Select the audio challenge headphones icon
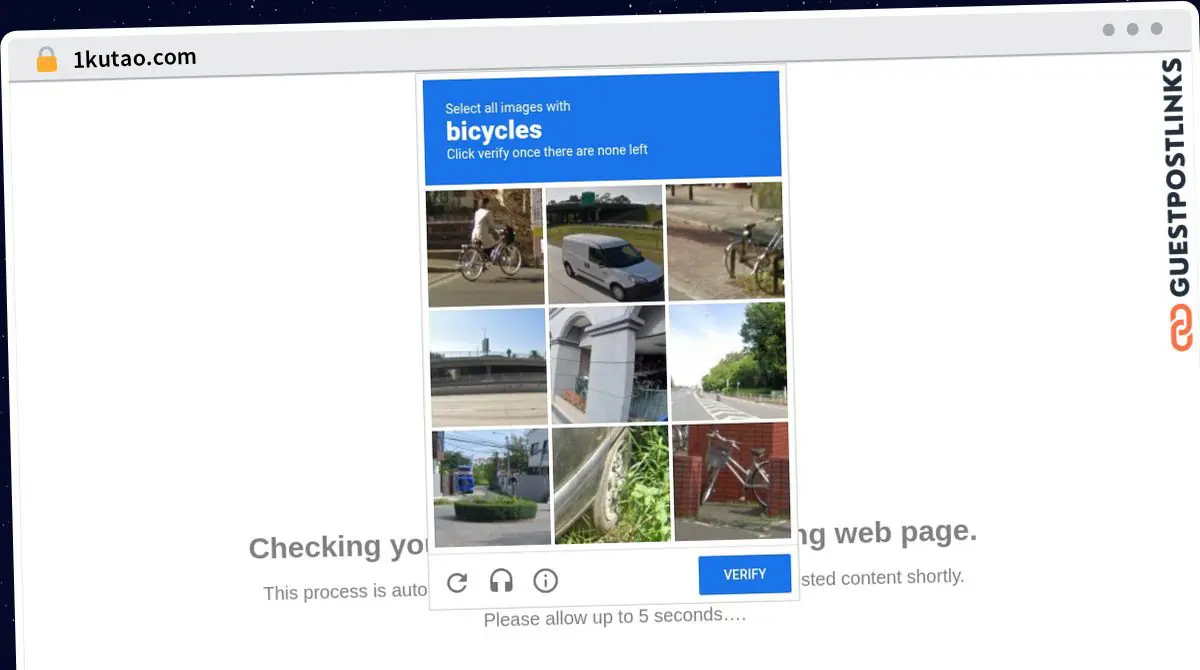Image resolution: width=1200 pixels, height=670 pixels. pyautogui.click(x=501, y=581)
